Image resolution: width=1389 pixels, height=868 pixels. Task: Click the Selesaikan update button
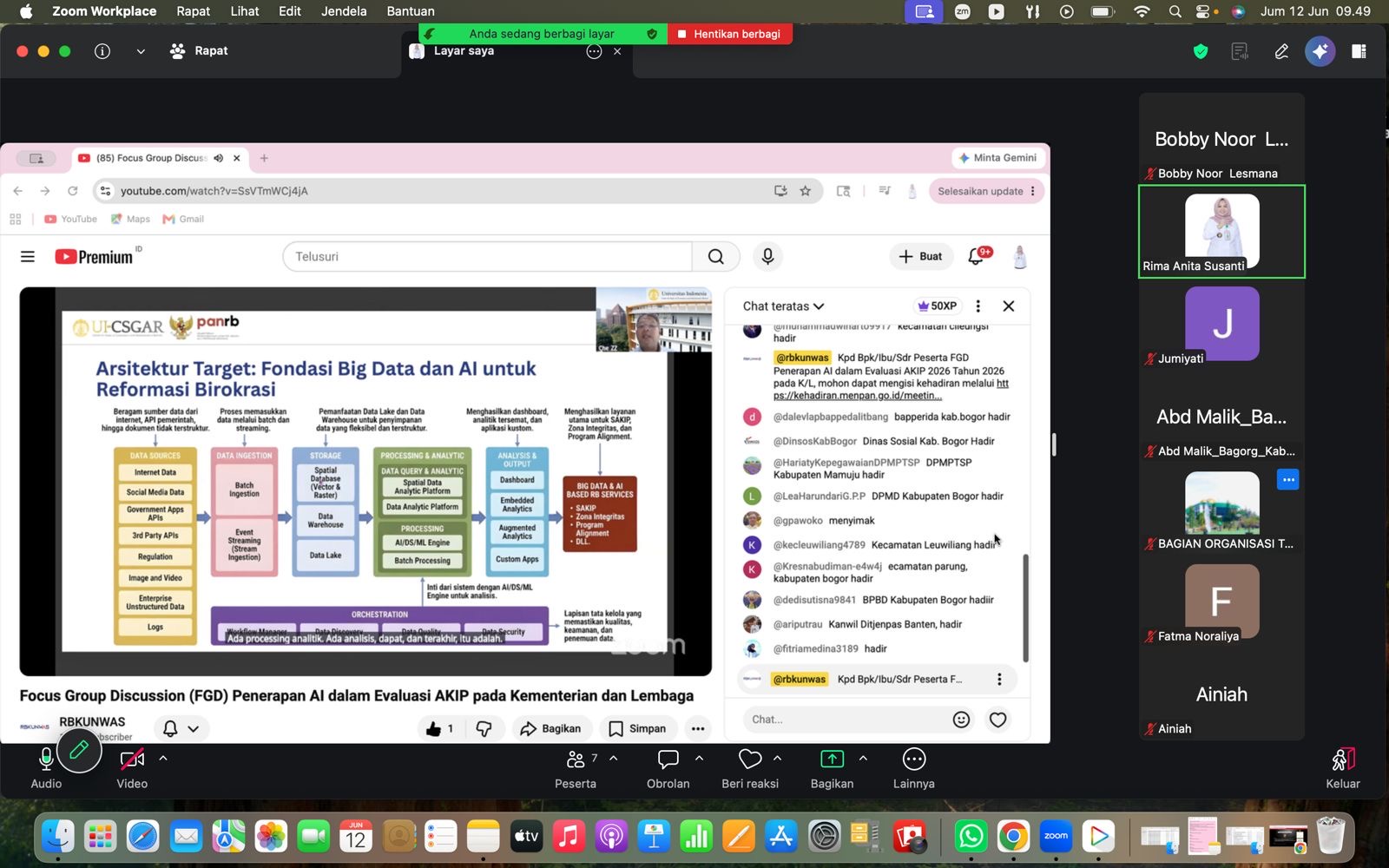pyautogui.click(x=986, y=191)
